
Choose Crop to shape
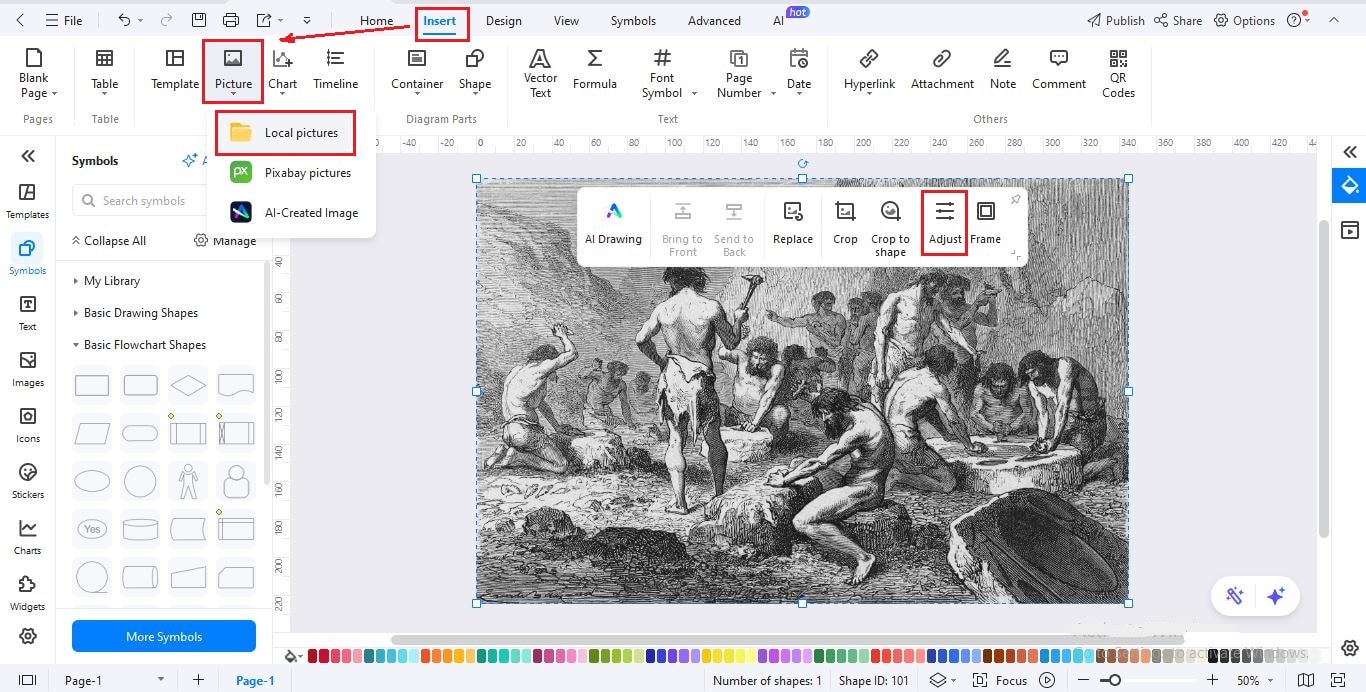coord(890,228)
